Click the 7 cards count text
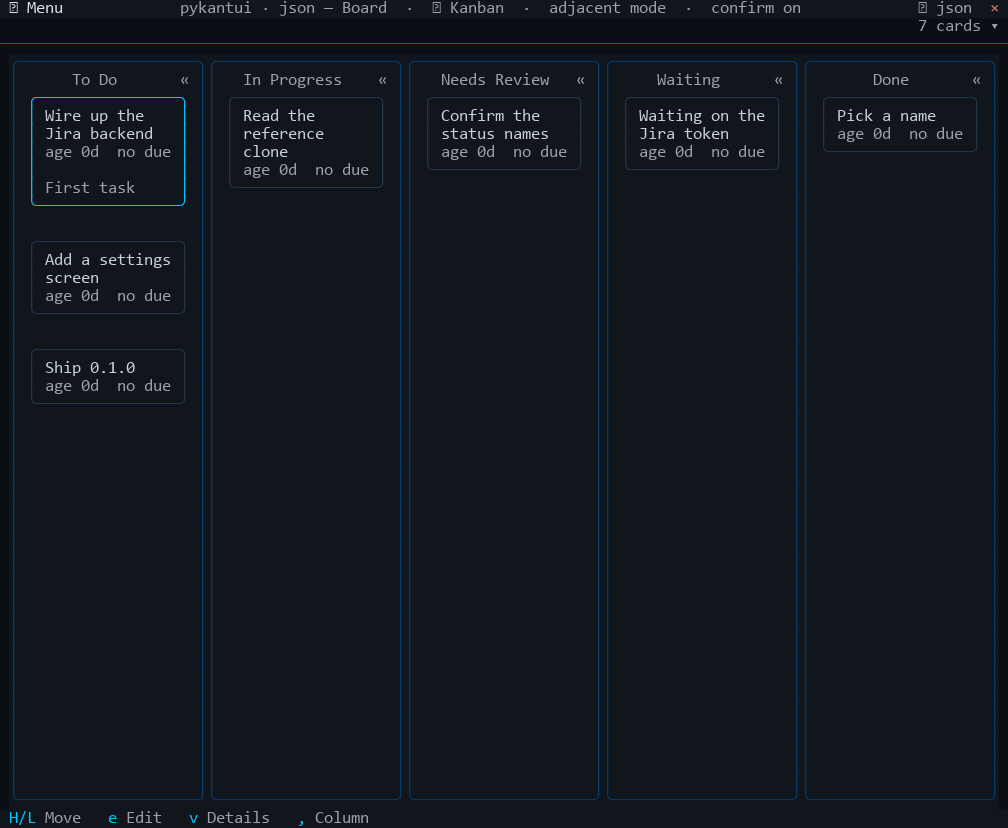The image size is (1008, 828). [950, 26]
